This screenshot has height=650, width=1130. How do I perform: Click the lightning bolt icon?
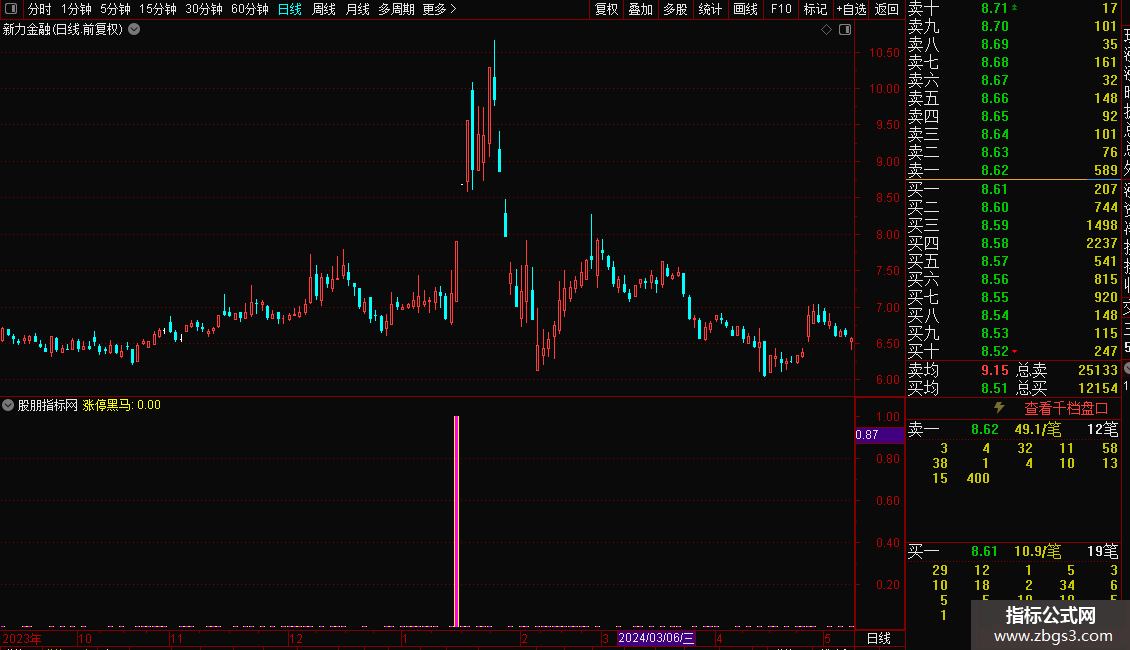[1000, 408]
